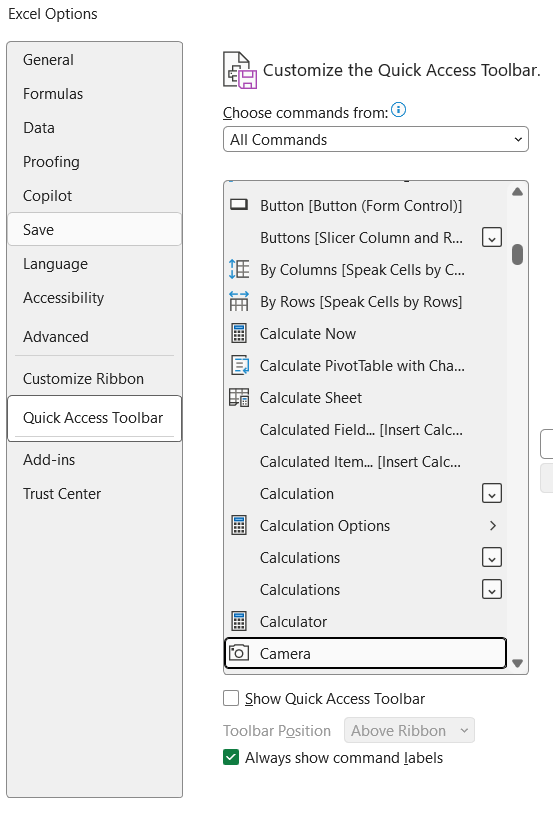Screen dimensions: 553x830
Task: Select the By Rows speak cells icon
Action: coord(239,301)
